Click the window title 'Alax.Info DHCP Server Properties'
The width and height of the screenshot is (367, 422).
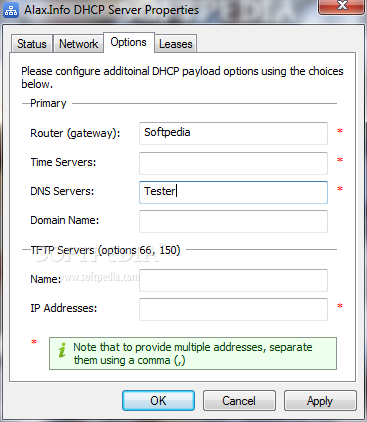click(x=111, y=10)
